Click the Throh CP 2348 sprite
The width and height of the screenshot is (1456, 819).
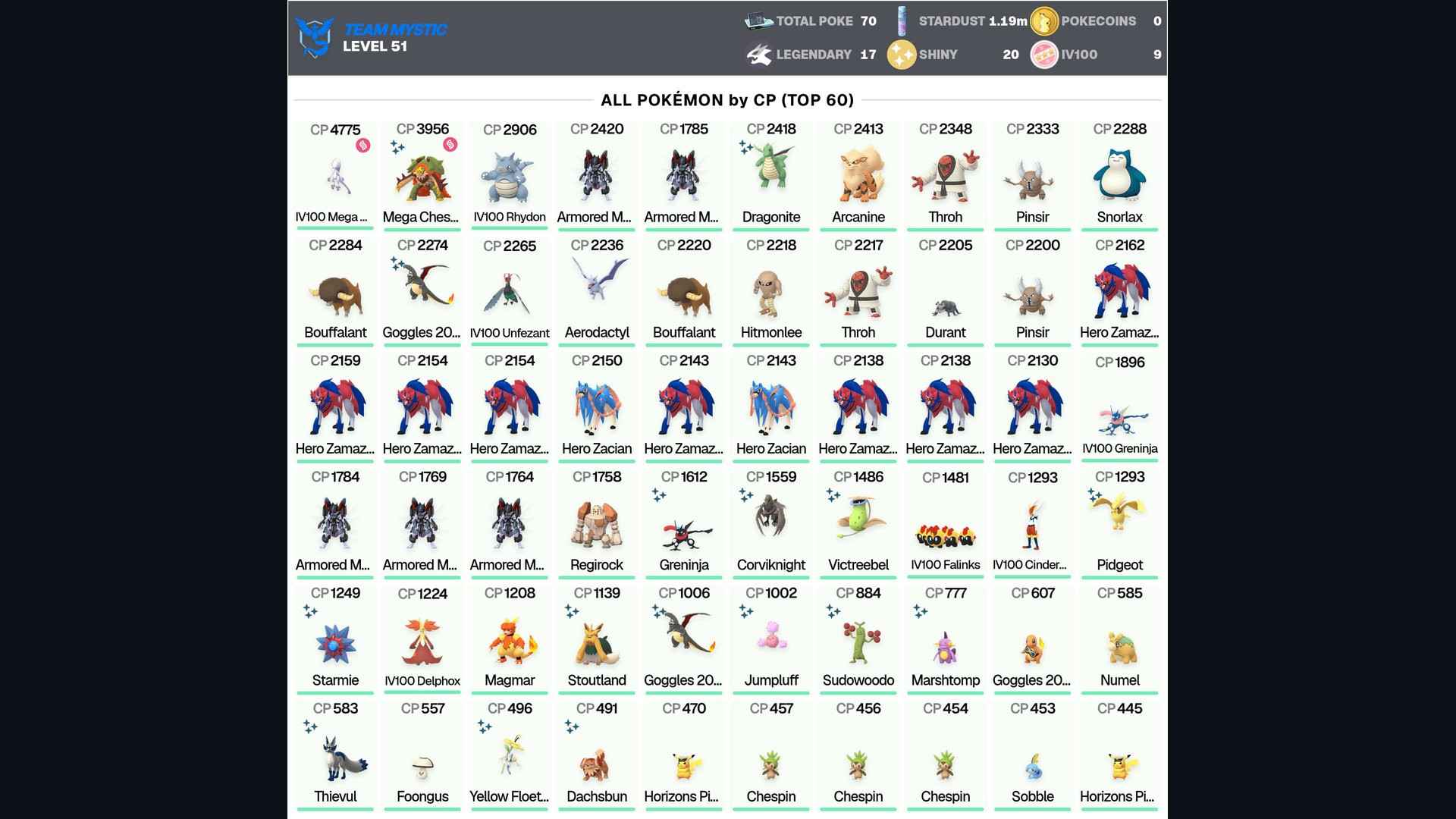coord(946,176)
